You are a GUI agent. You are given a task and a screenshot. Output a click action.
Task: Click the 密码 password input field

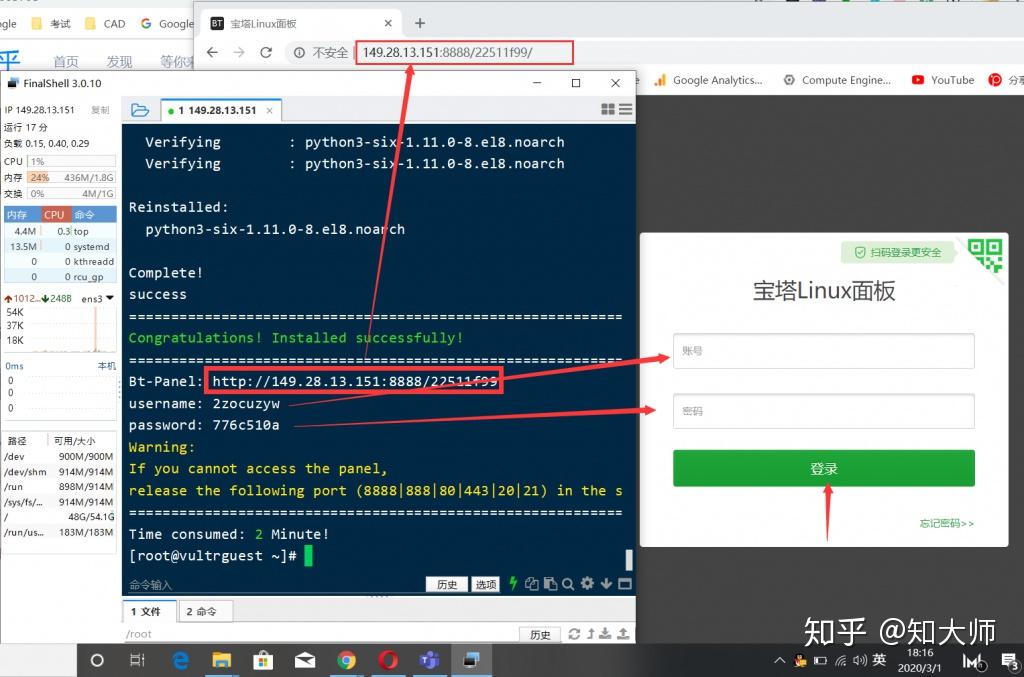click(x=824, y=411)
